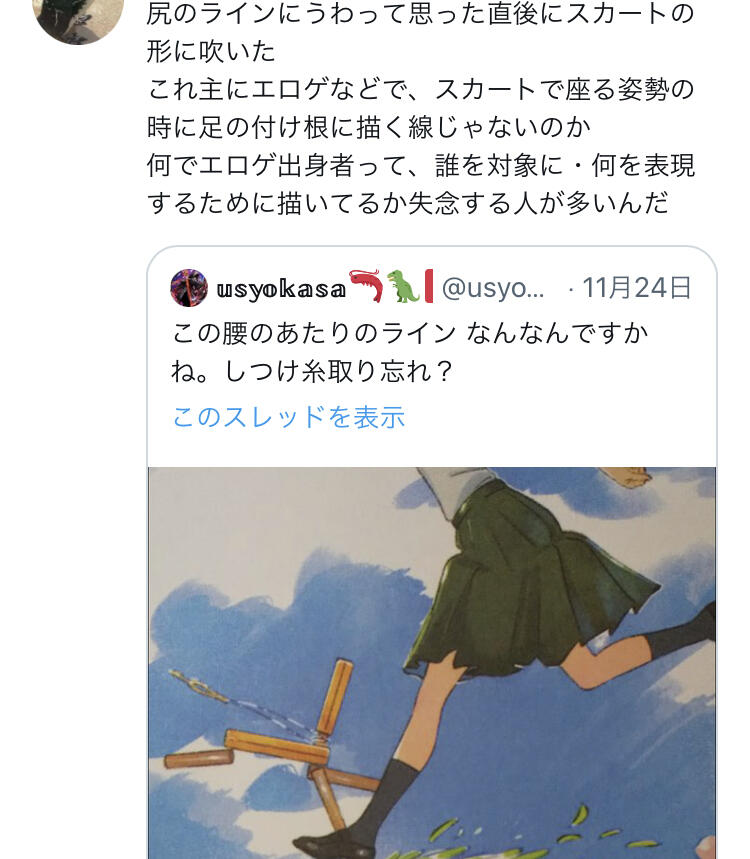Image resolution: width=750 pixels, height=859 pixels.
Task: Click the paragraph starting これ主にエロゲなどで
Action: pyautogui.click(x=421, y=108)
